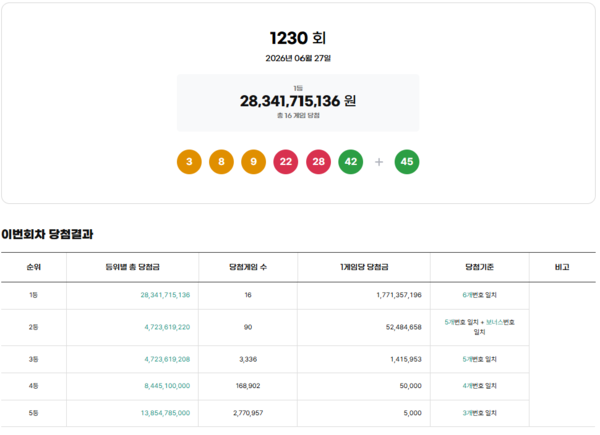Click the 등위별 총 당첨금 column header
This screenshot has width=600, height=435.
[x=132, y=267]
